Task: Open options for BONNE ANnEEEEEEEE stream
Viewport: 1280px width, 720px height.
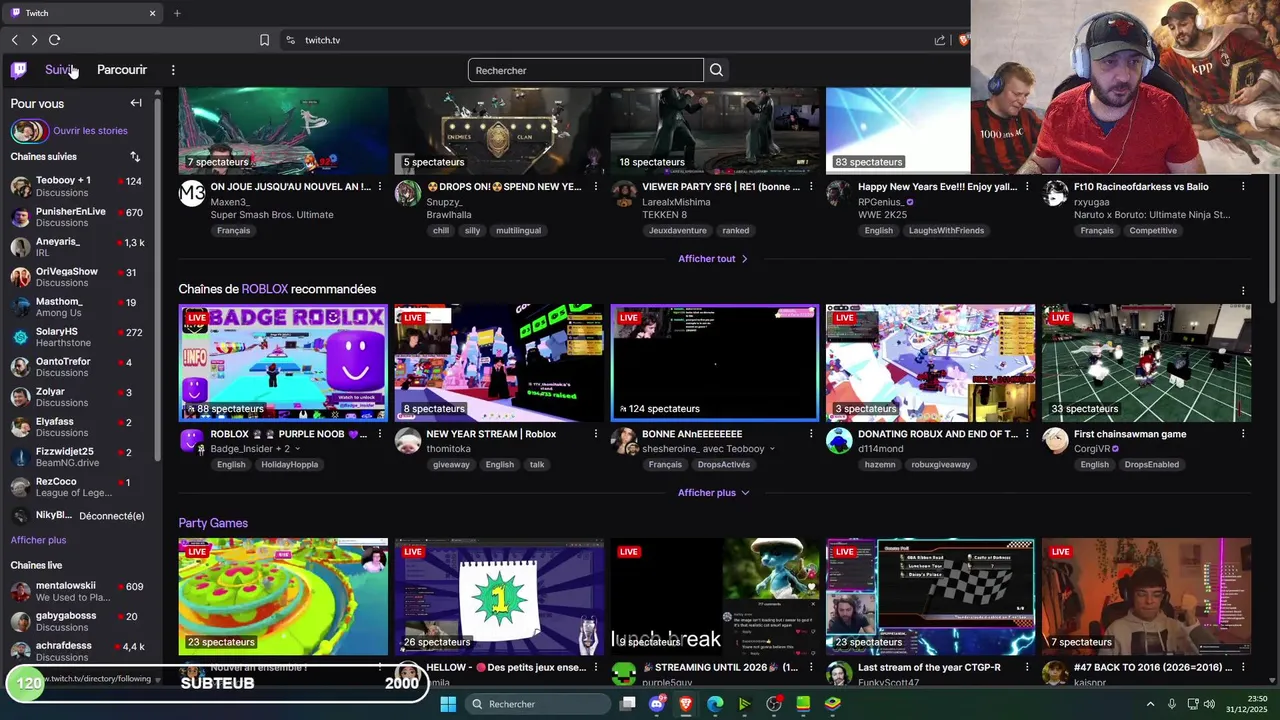Action: [811, 434]
